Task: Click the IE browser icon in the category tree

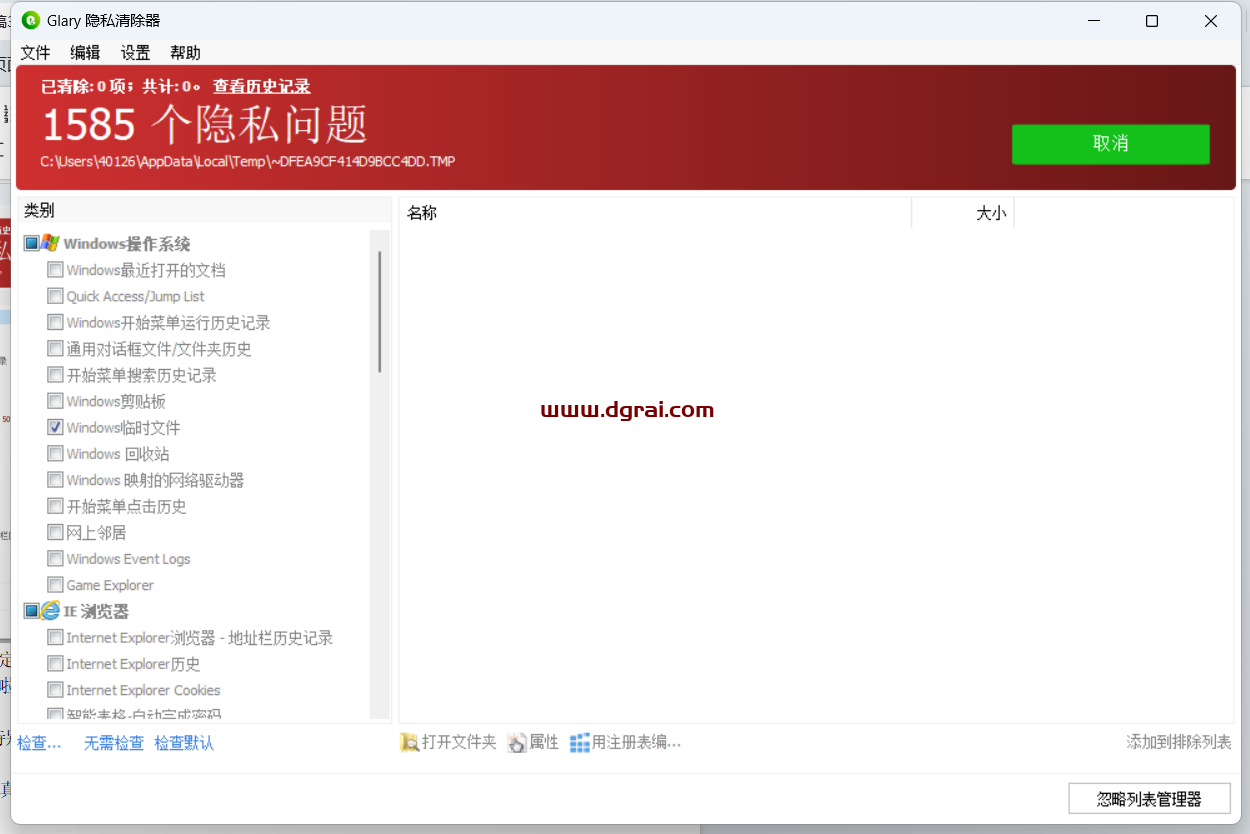Action: click(50, 611)
